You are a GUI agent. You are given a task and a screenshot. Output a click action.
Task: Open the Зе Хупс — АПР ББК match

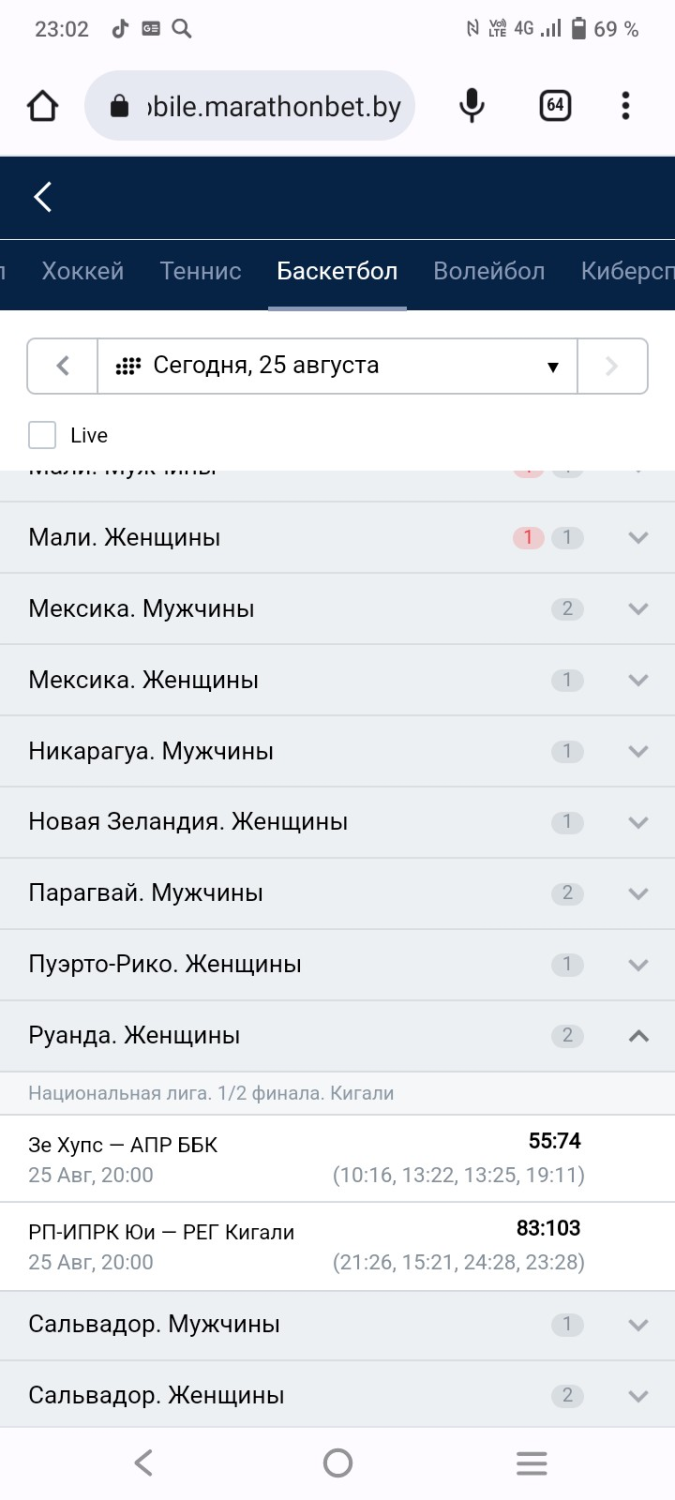[x=337, y=1159]
